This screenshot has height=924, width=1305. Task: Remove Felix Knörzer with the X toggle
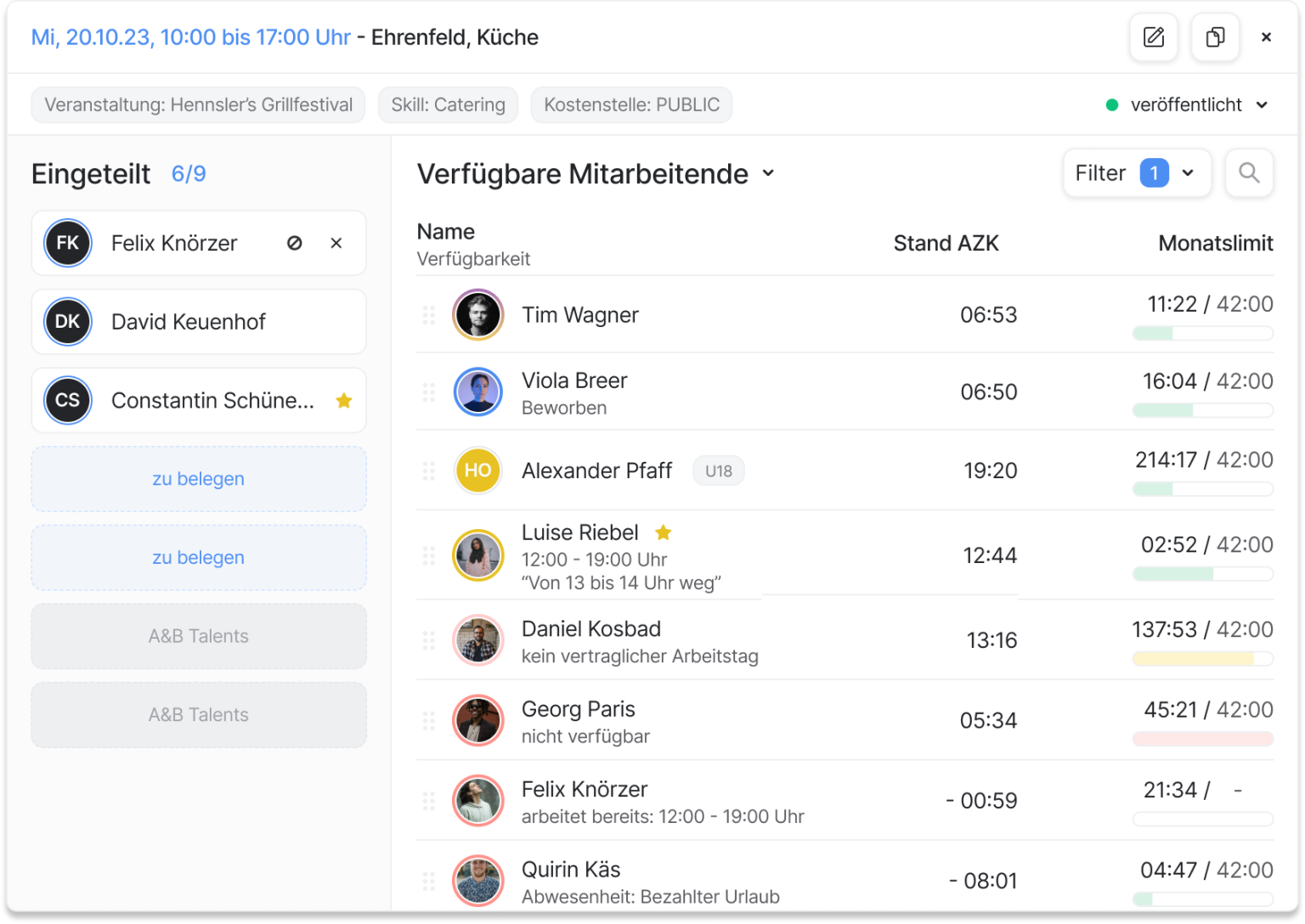coord(336,243)
